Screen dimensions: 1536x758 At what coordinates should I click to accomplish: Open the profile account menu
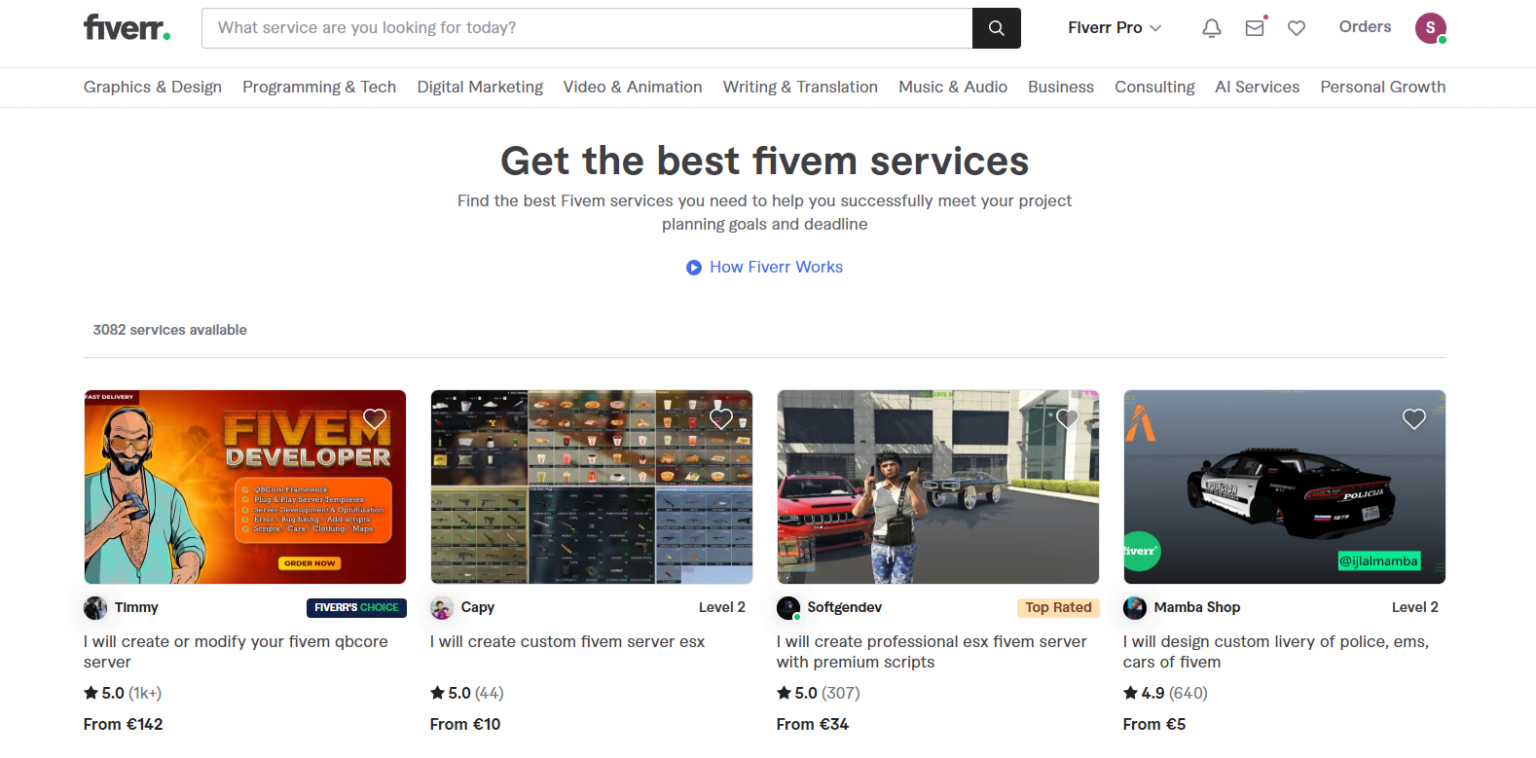[1430, 28]
